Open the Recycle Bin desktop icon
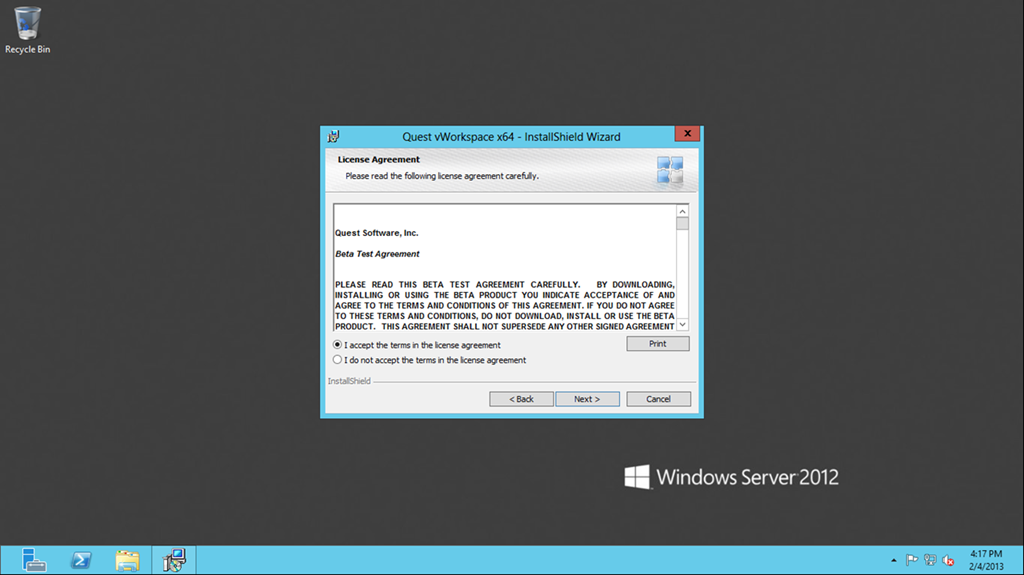1024x575 pixels. 27,30
